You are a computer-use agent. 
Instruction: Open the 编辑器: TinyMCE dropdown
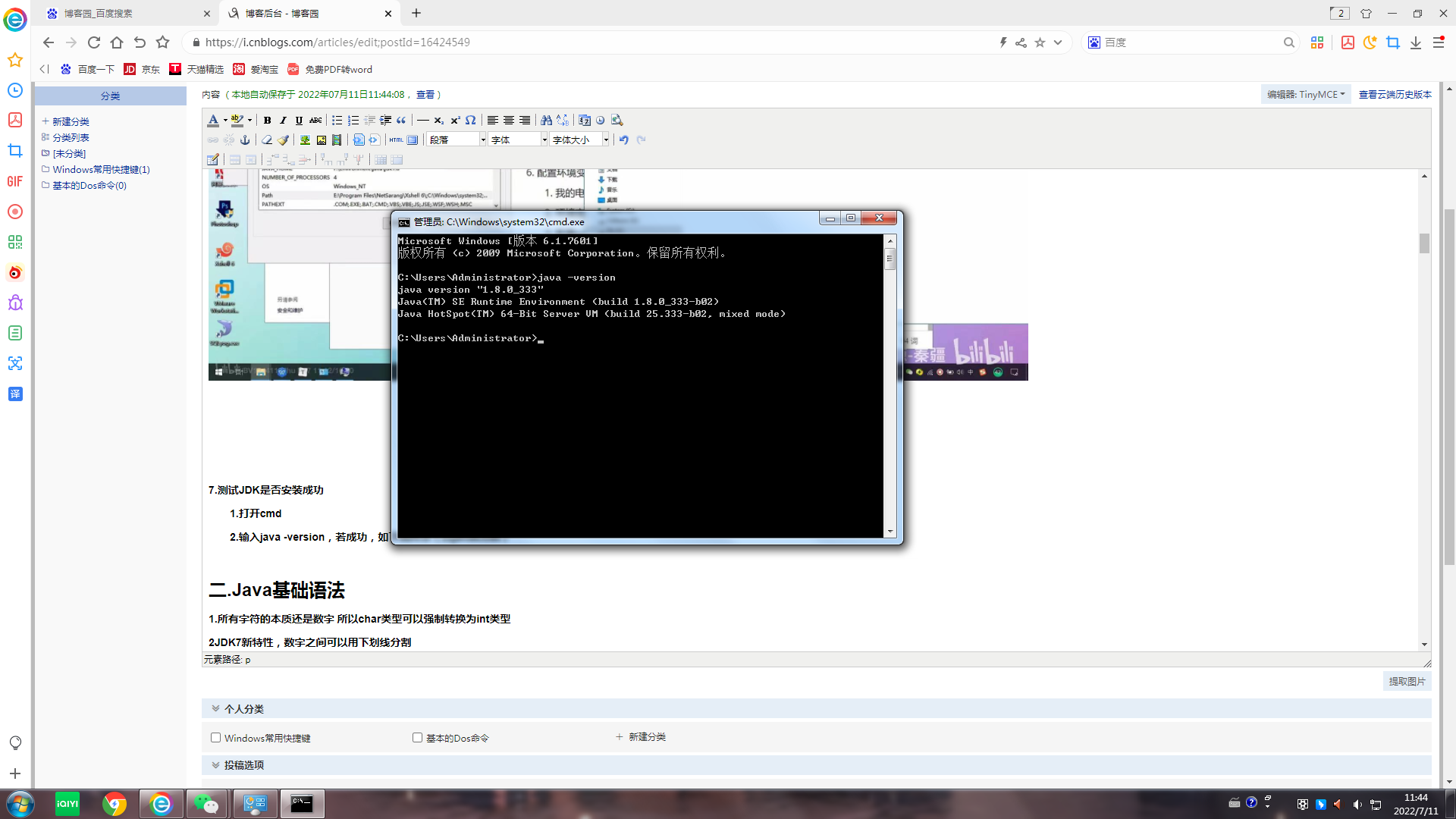(x=1306, y=94)
